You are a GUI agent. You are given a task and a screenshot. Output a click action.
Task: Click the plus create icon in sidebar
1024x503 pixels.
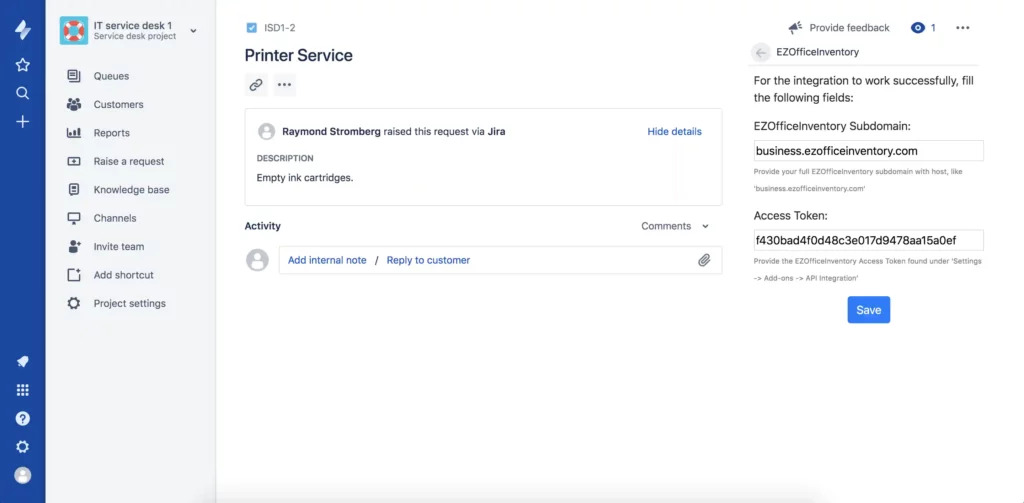coord(22,121)
